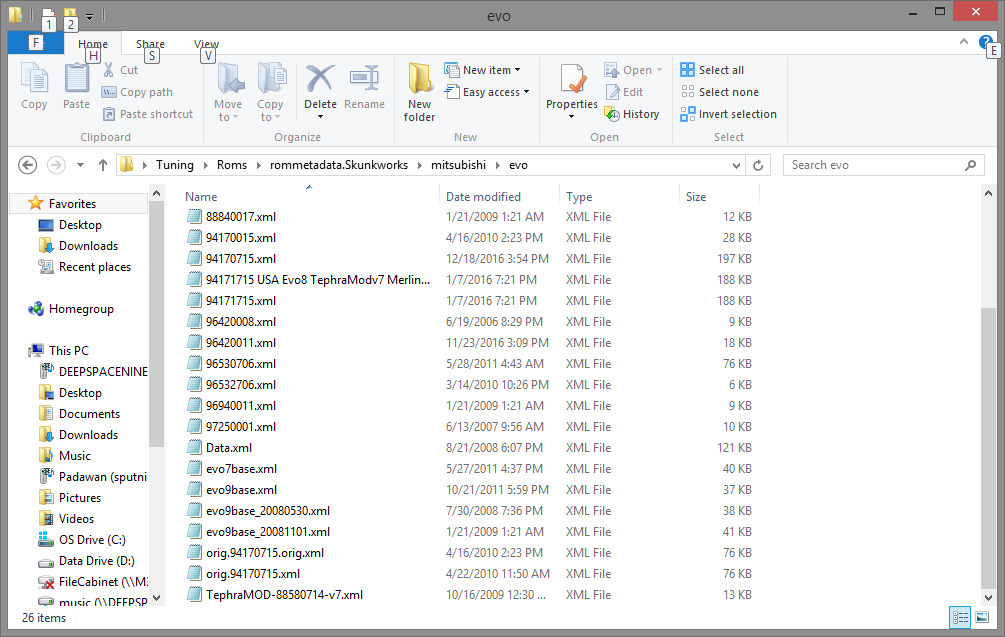Switch to the View ribbon tab

coord(206,44)
